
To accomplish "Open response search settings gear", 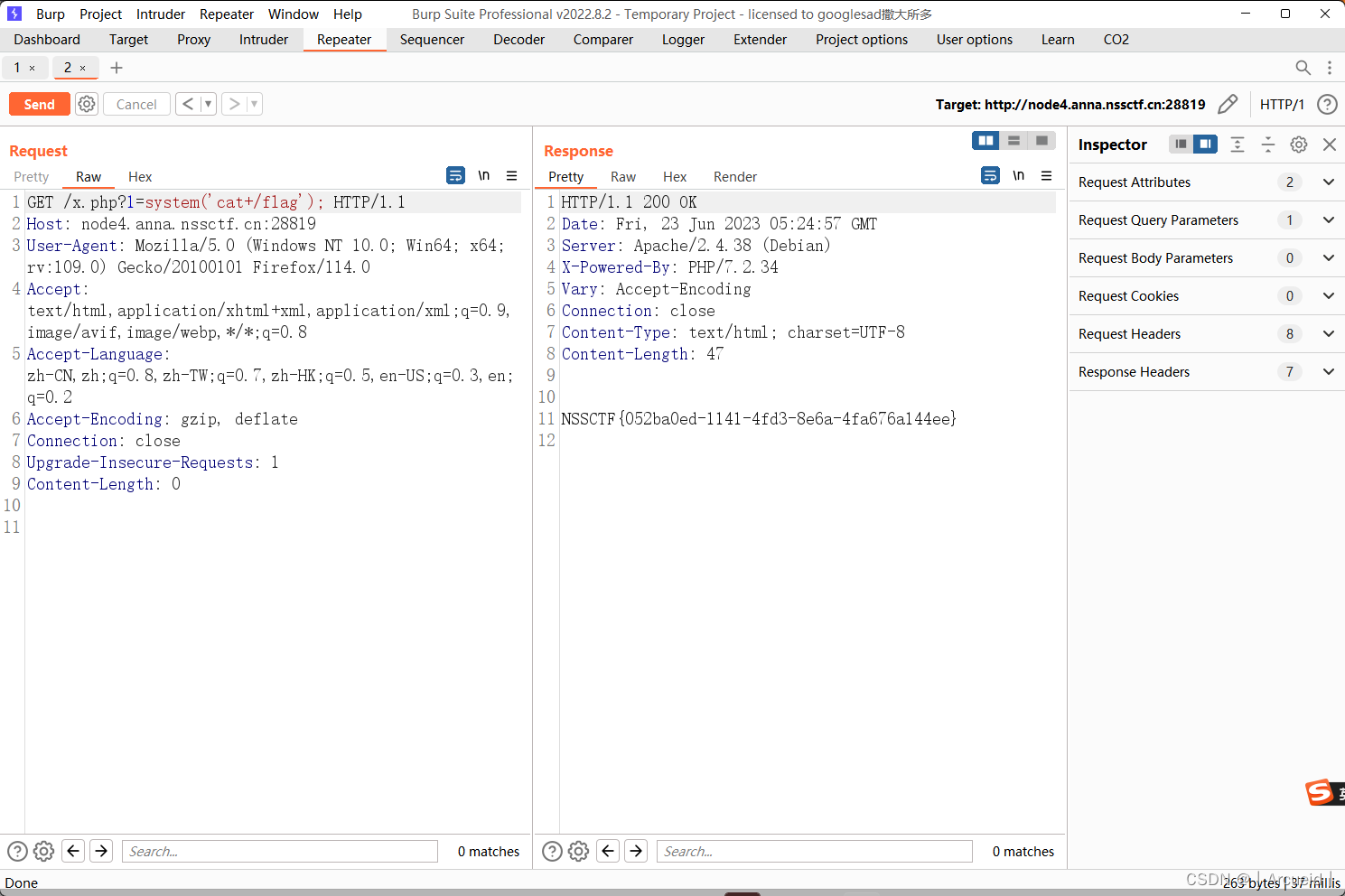I will [578, 851].
